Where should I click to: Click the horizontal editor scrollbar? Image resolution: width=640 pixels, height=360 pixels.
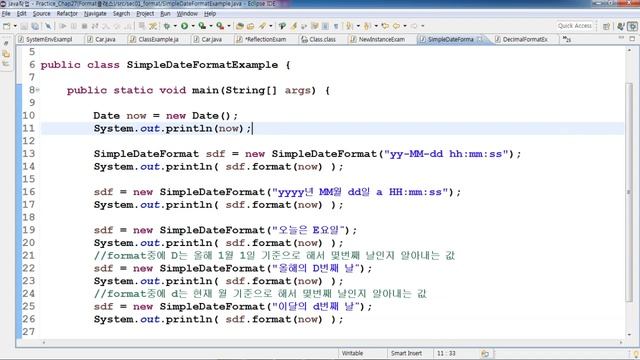click(332, 343)
